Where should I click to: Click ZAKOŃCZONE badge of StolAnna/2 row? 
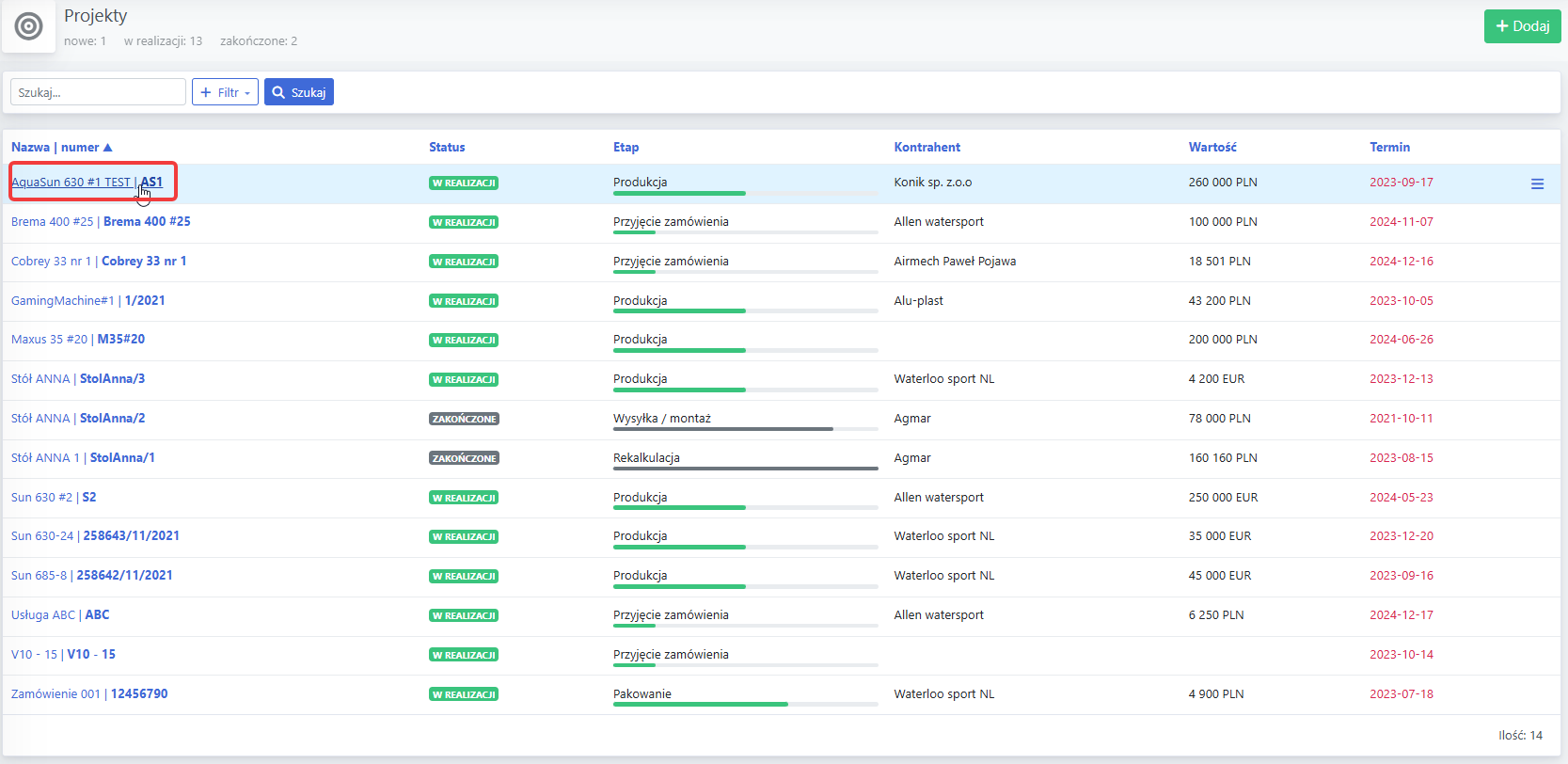pos(464,419)
